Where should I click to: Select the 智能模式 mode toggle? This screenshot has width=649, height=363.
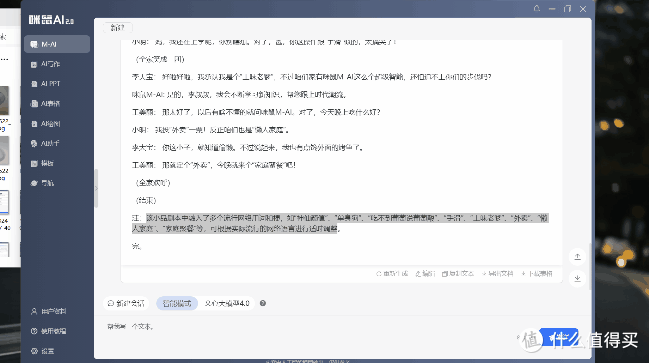point(177,303)
